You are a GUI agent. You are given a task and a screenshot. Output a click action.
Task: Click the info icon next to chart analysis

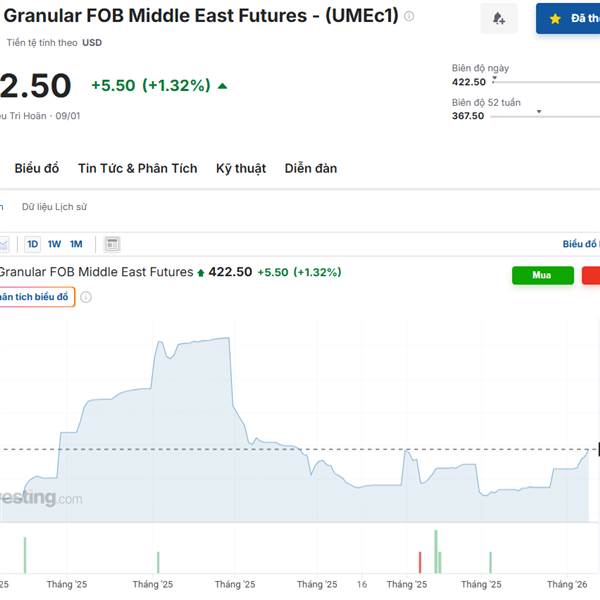[86, 297]
